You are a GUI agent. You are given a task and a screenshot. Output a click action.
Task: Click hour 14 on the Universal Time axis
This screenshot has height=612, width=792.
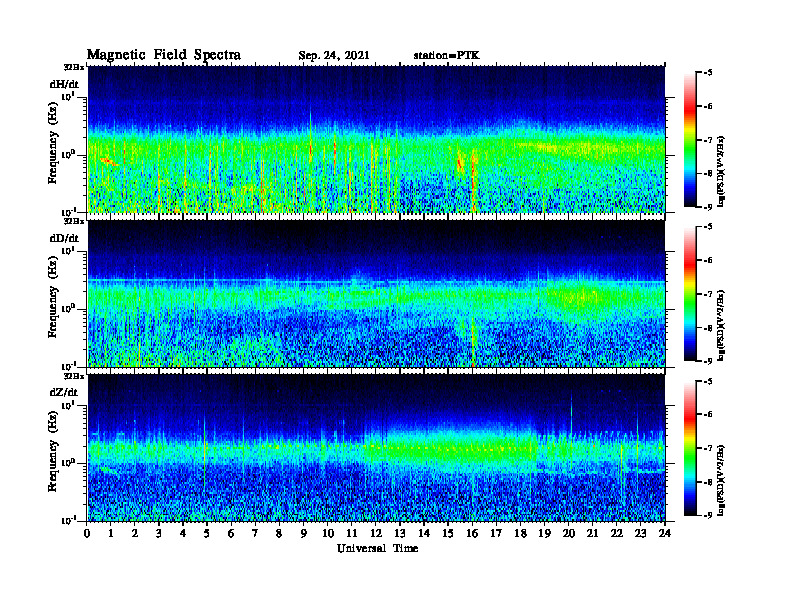pos(424,534)
